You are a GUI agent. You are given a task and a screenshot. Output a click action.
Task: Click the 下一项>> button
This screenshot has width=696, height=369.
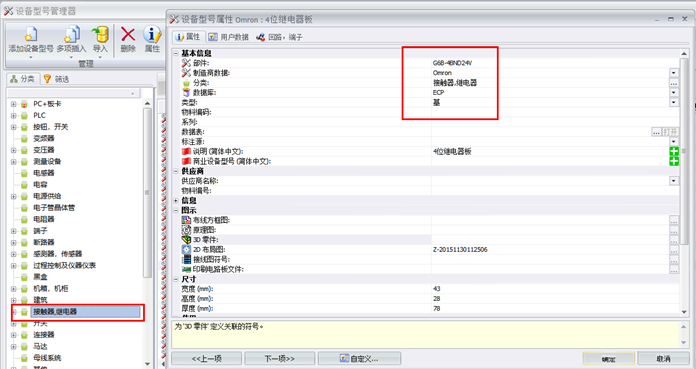tap(280, 358)
